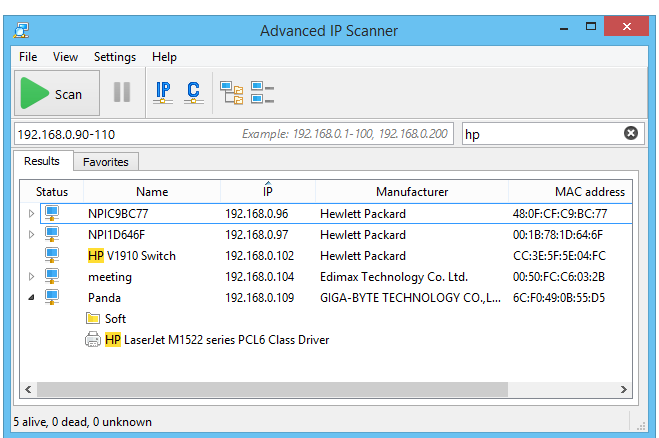Click the horizontal scrollbar thumb
Viewport: 659px width, 438px height.
click(272, 389)
